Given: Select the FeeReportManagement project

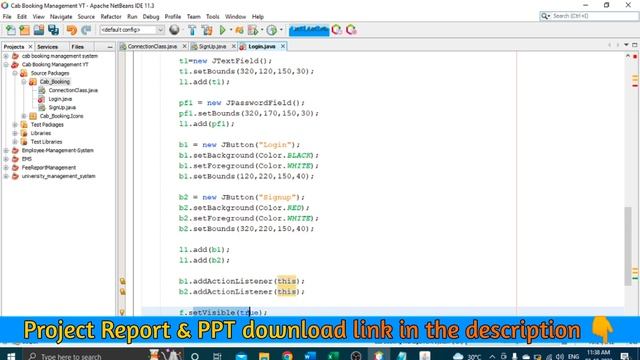Looking at the screenshot, I should (49, 167).
